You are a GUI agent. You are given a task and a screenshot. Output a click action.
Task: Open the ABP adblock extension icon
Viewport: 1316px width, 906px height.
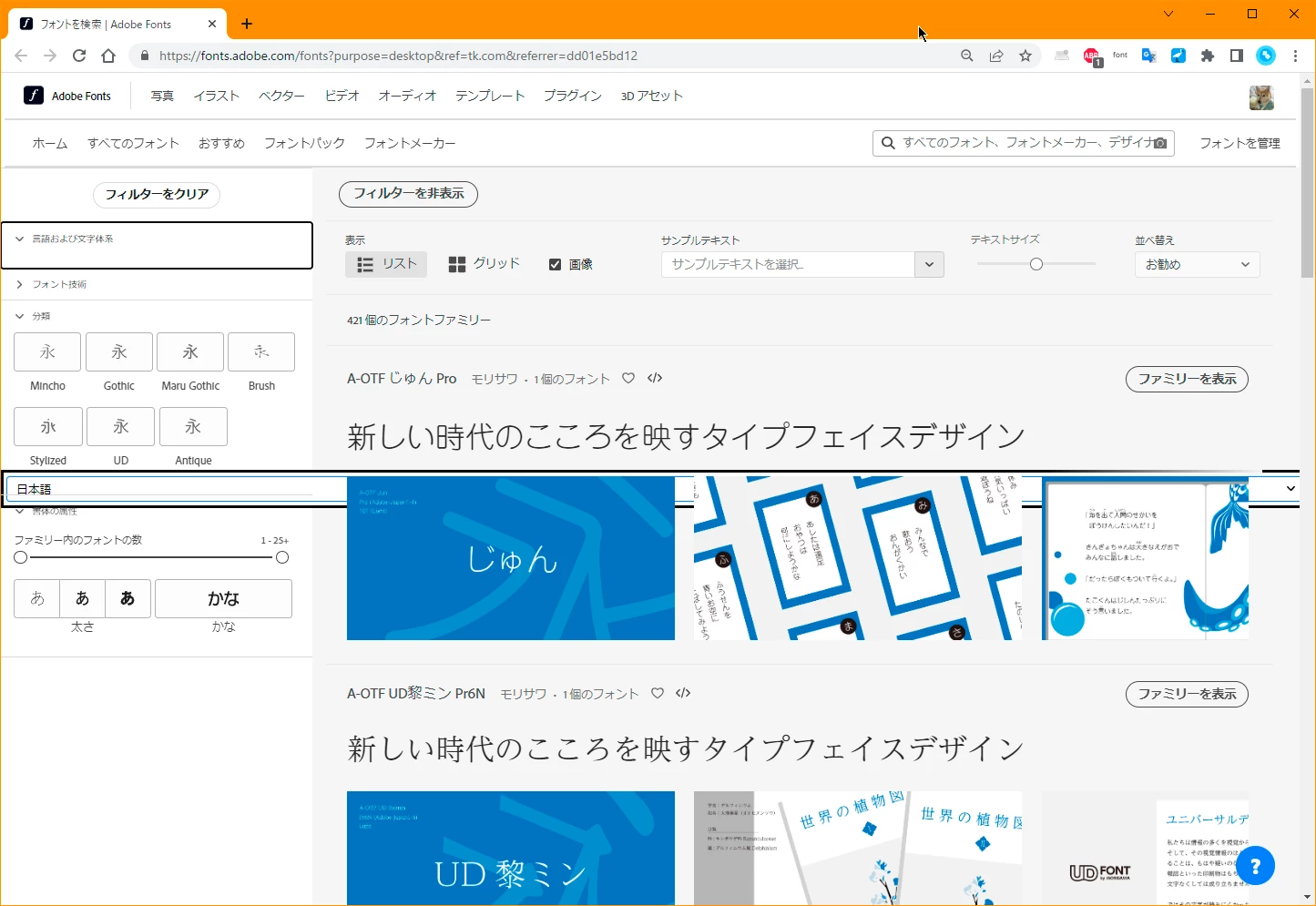1091,56
